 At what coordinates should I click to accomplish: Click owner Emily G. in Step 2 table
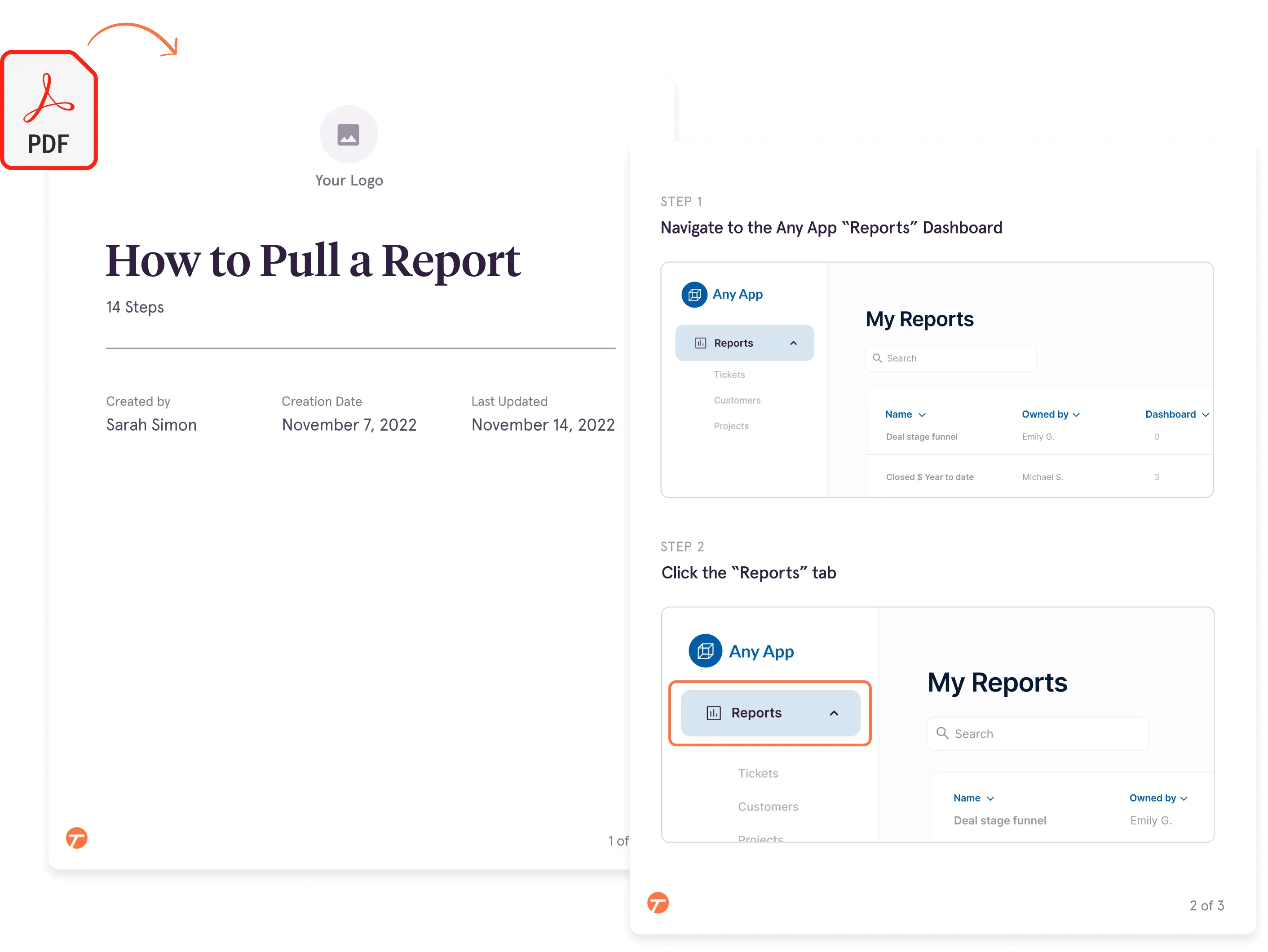(1150, 820)
